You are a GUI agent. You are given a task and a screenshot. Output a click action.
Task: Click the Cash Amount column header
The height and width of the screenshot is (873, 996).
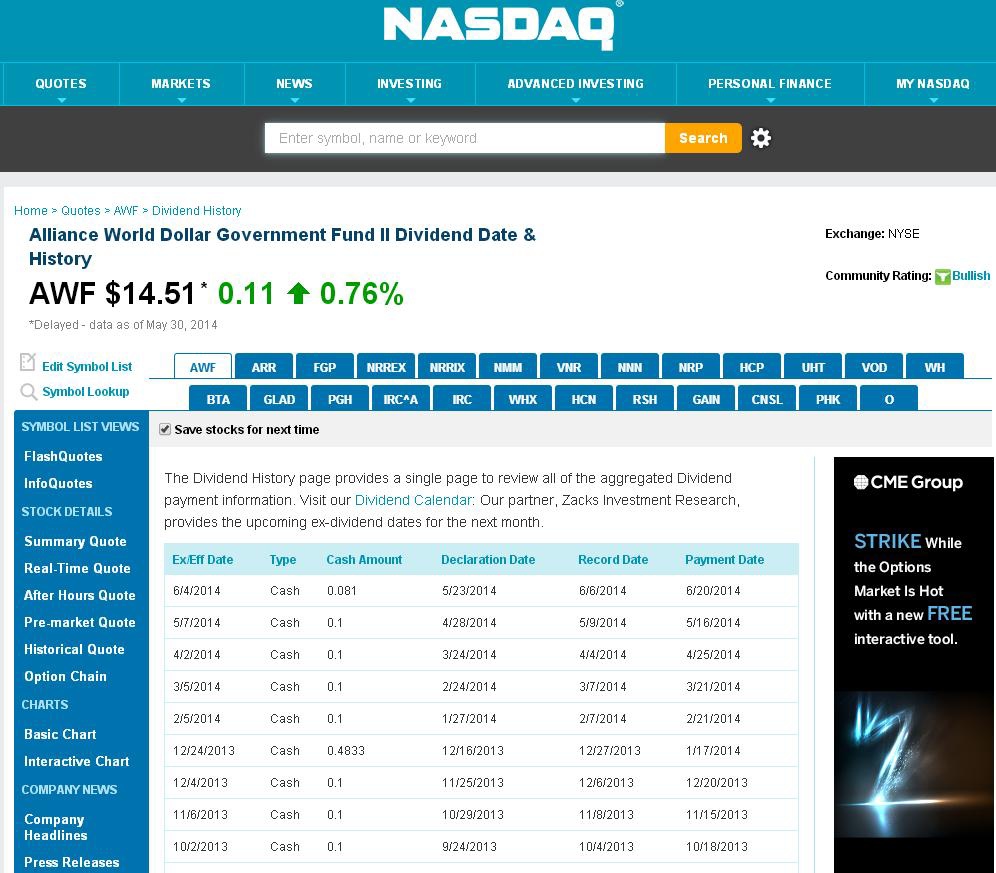click(364, 560)
